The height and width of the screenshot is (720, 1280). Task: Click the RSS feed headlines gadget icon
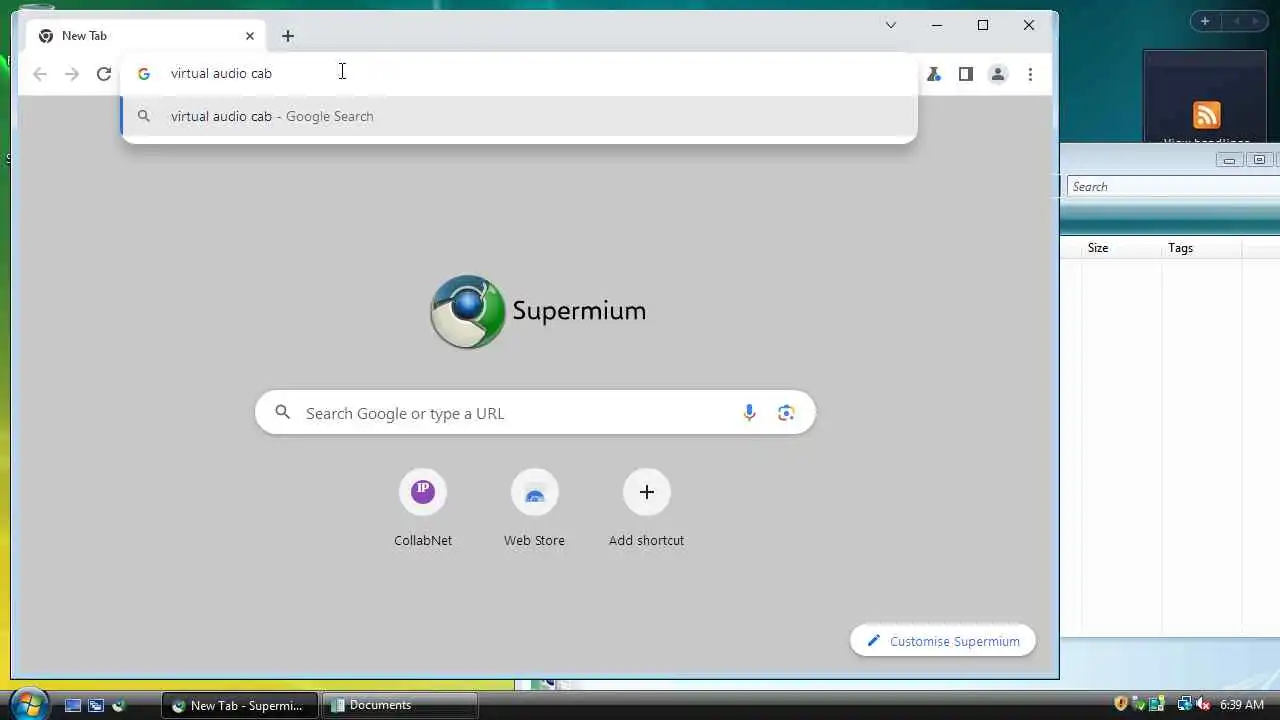point(1207,115)
